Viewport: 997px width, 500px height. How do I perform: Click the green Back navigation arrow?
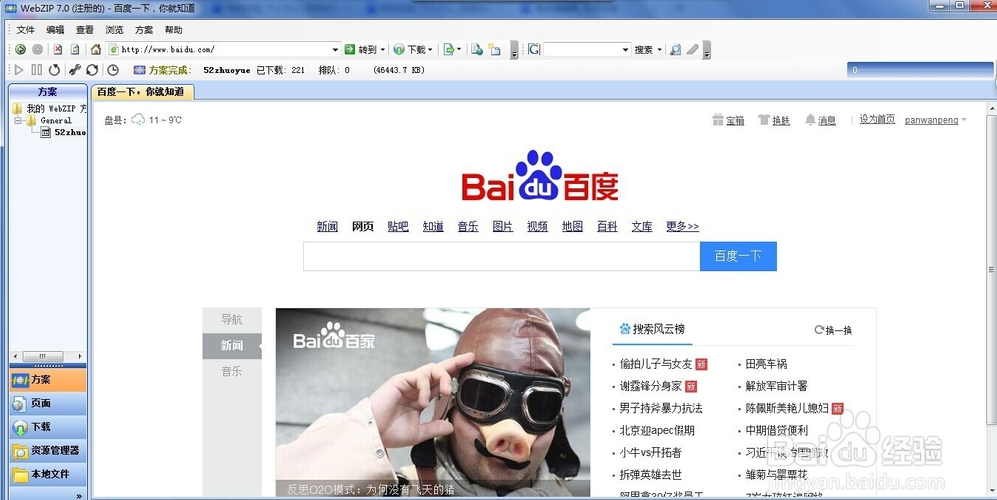point(20,50)
